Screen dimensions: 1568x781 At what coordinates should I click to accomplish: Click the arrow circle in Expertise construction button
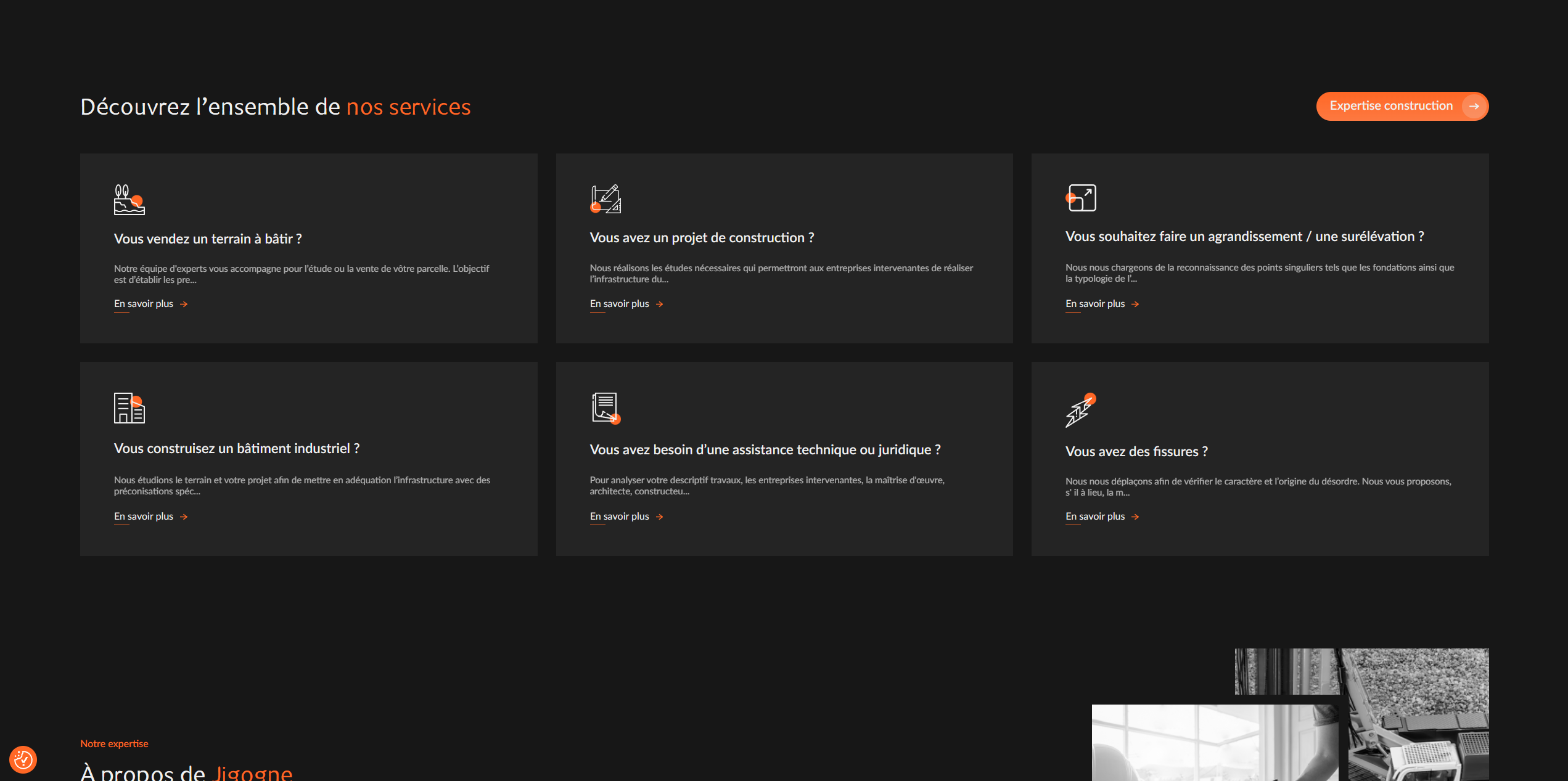1474,106
